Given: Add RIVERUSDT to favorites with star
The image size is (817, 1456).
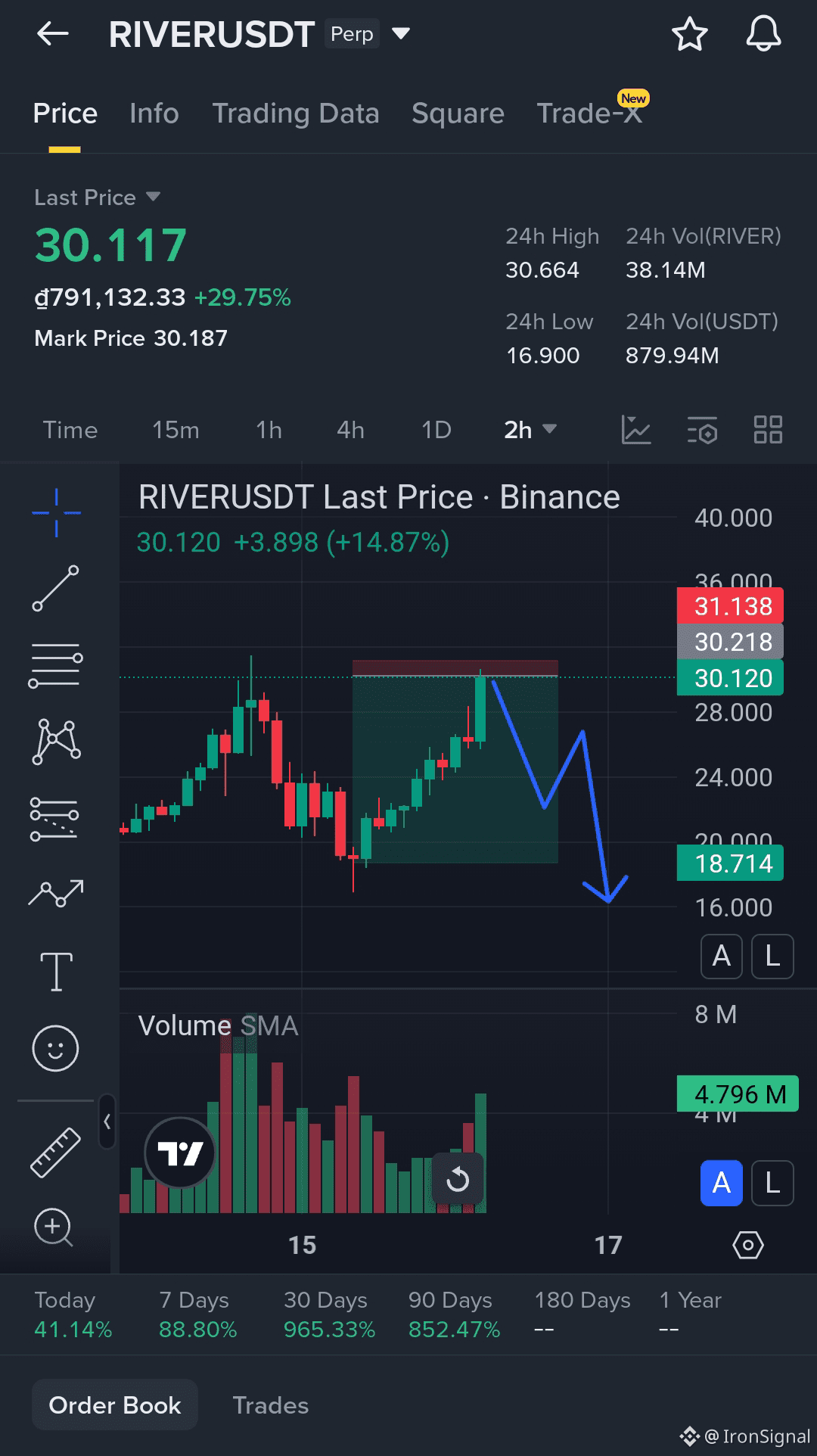Looking at the screenshot, I should pyautogui.click(x=689, y=34).
